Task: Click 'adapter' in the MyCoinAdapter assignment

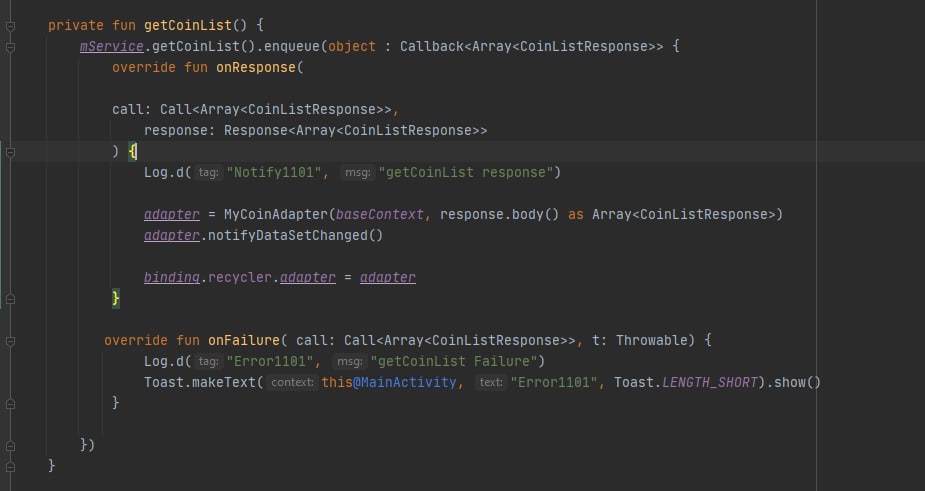Action: click(x=172, y=214)
